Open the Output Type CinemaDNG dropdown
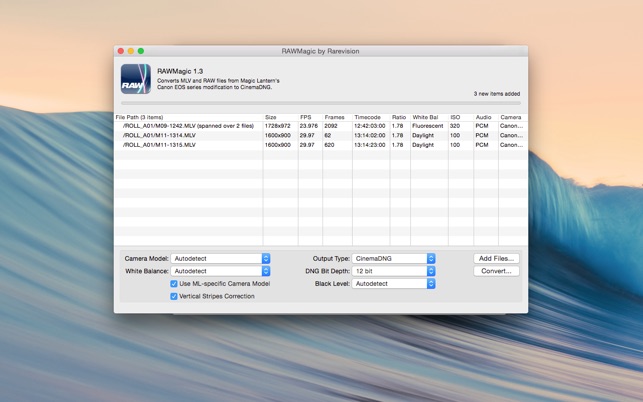This screenshot has height=402, width=643. coord(393,259)
